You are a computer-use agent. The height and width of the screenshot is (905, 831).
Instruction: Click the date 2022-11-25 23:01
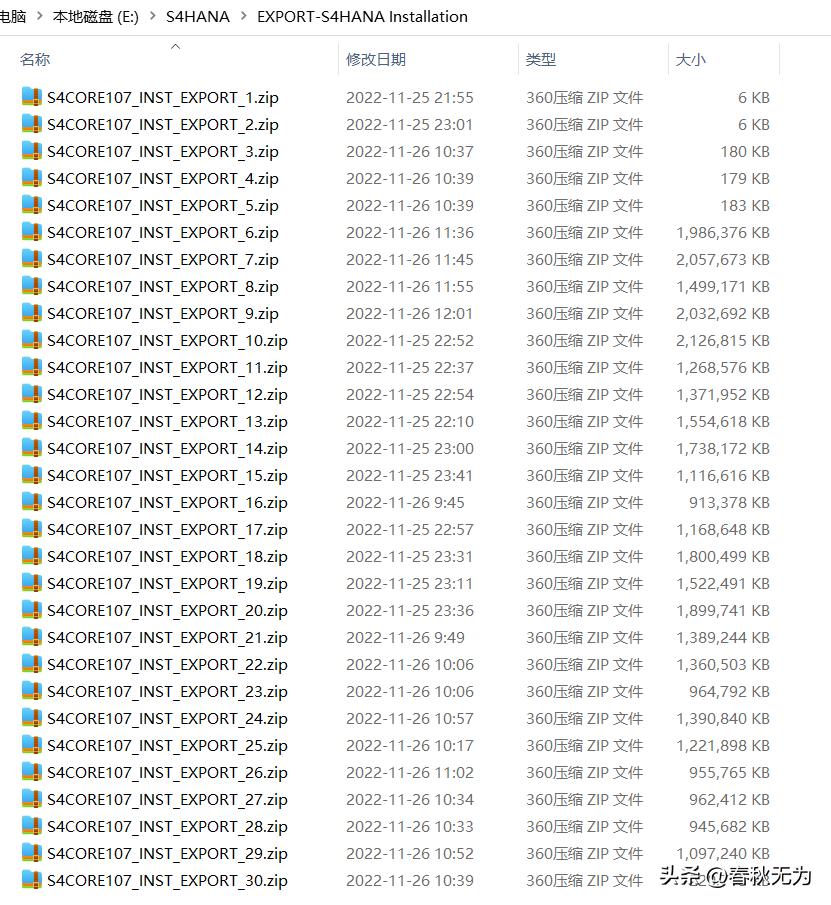[x=410, y=125]
